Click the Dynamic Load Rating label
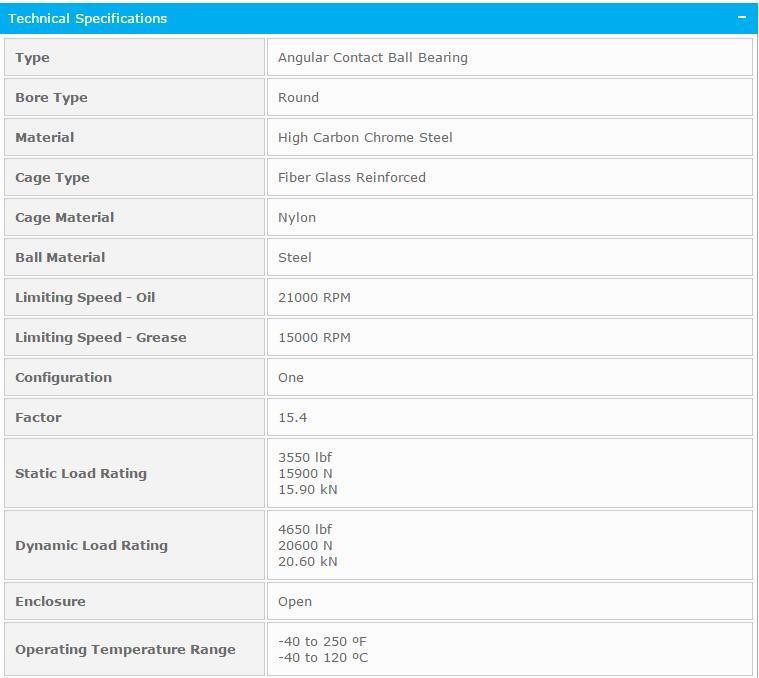 (x=91, y=545)
